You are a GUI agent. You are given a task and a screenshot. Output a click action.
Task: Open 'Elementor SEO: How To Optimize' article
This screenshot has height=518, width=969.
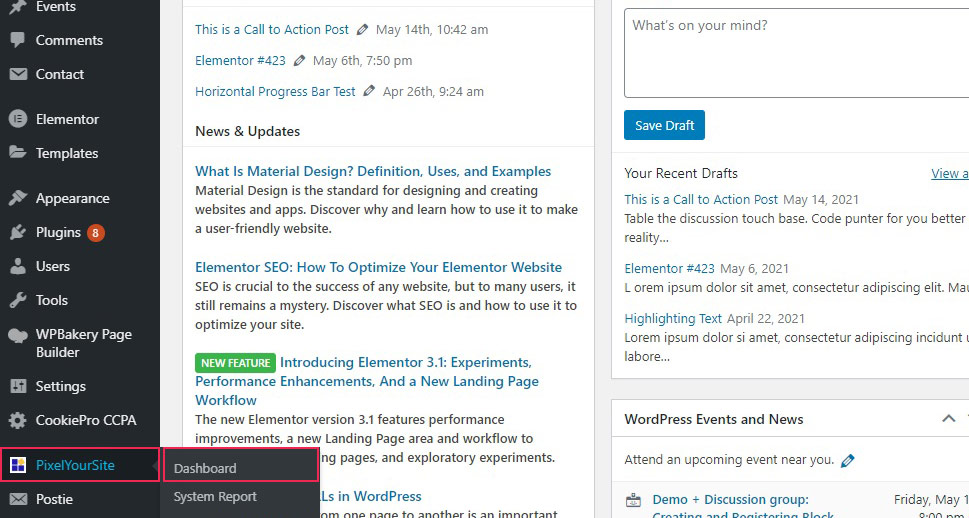[x=379, y=268]
